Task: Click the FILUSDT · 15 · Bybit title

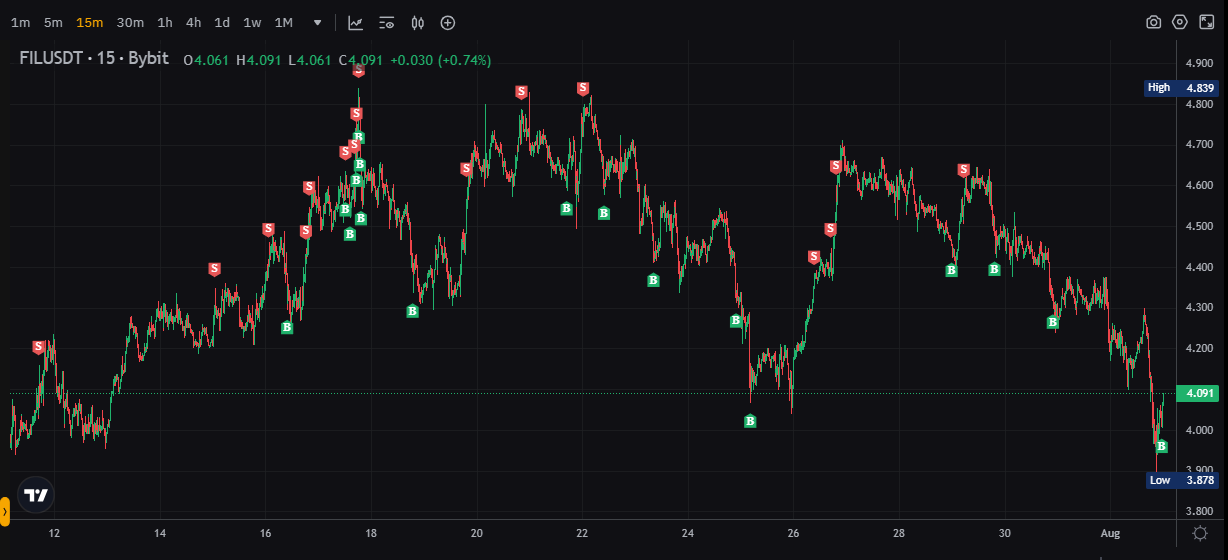Action: click(x=94, y=59)
